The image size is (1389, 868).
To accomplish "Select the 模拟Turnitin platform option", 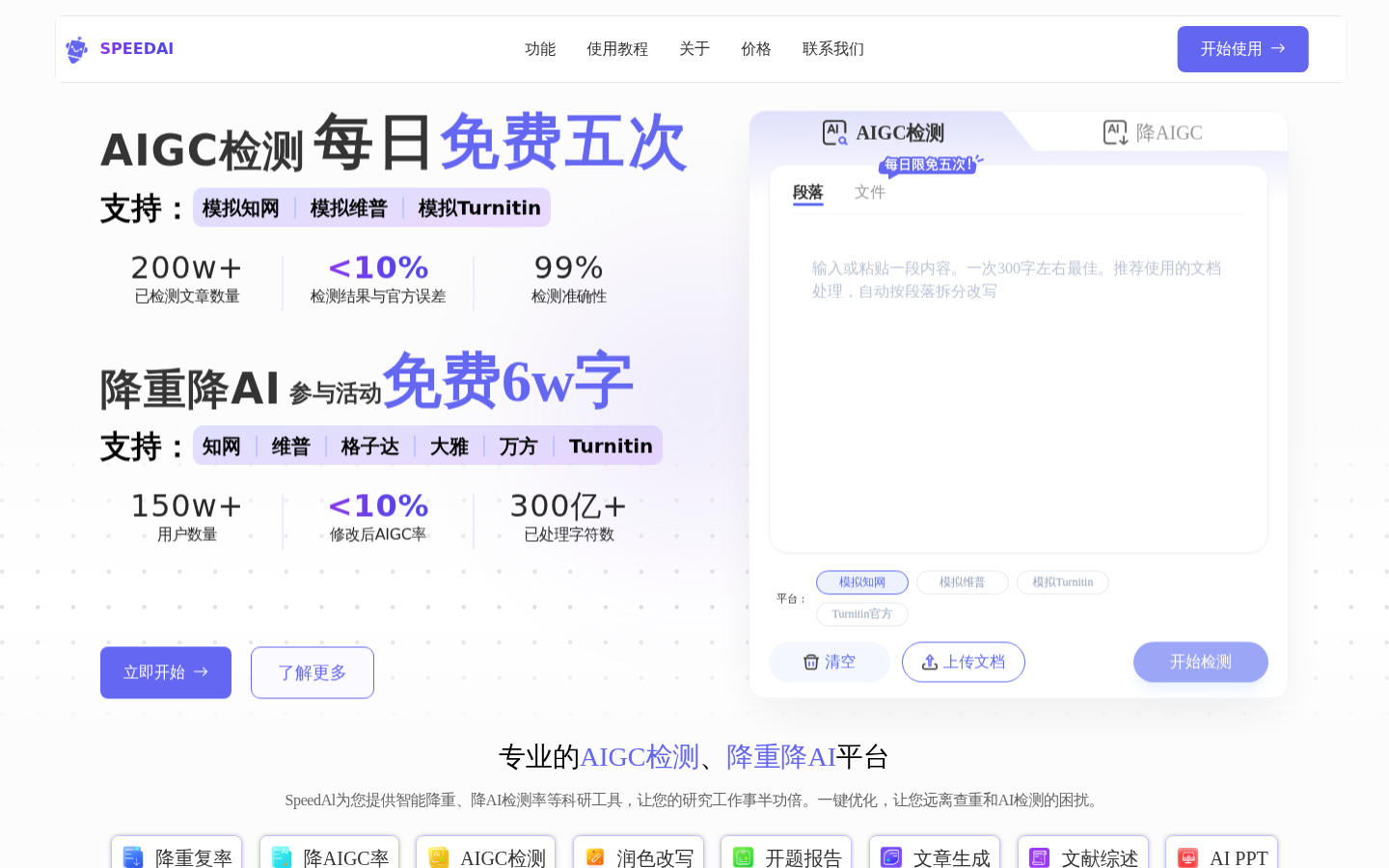I will click(x=1063, y=583).
